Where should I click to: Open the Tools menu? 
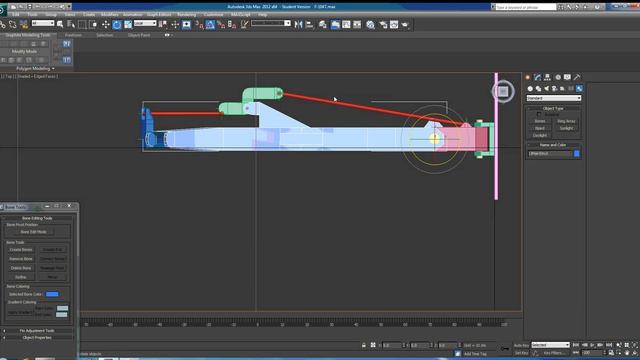pyautogui.click(x=32, y=14)
